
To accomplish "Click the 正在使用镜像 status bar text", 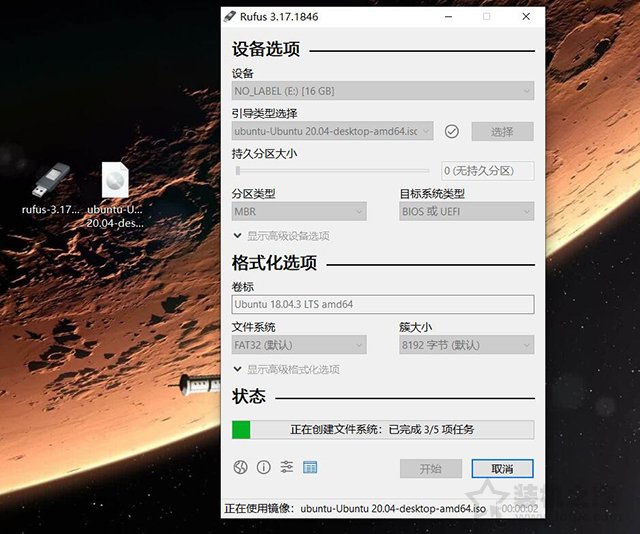I will (355, 509).
